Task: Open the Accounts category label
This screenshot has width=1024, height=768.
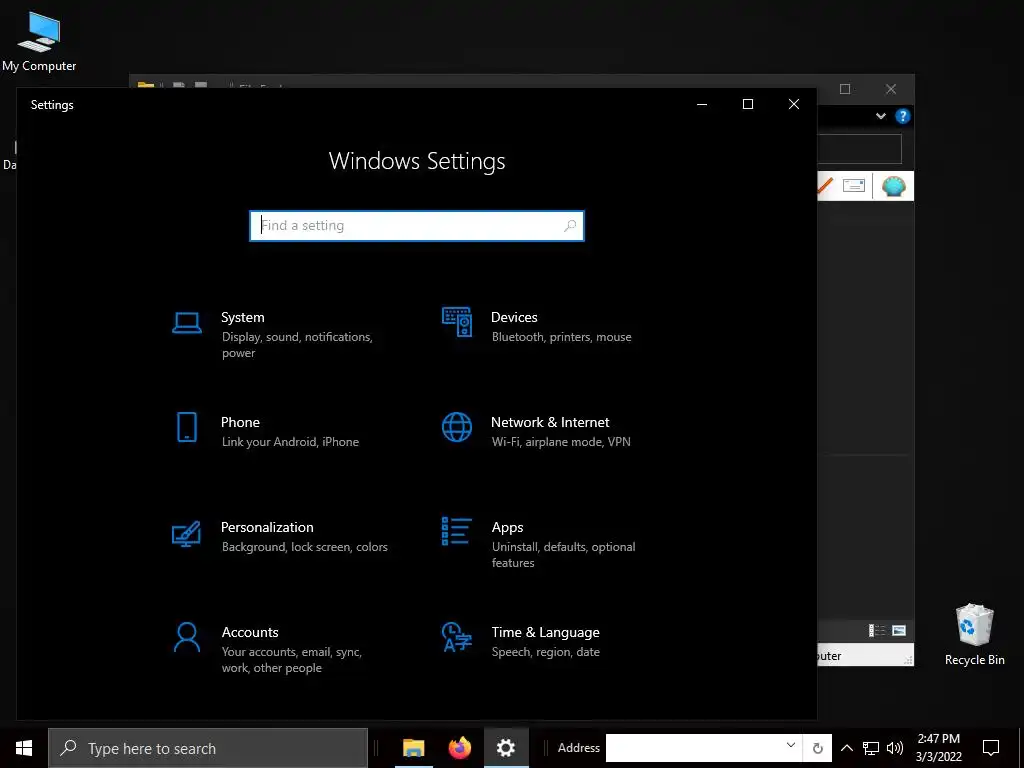Action: pyautogui.click(x=250, y=633)
